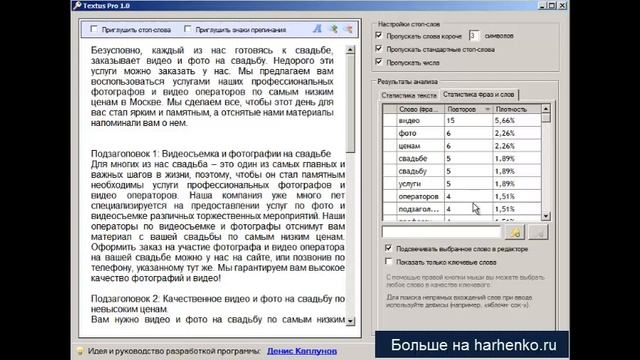
Task: Uncheck 'Пропускать стандартные стоп-слова'
Action: click(x=379, y=49)
